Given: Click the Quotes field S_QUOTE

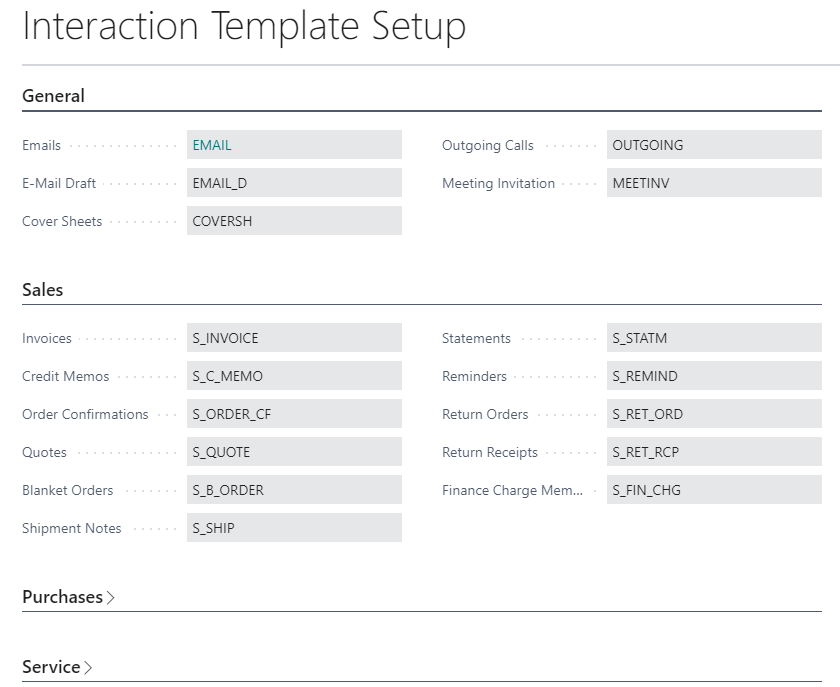Looking at the screenshot, I should [294, 452].
